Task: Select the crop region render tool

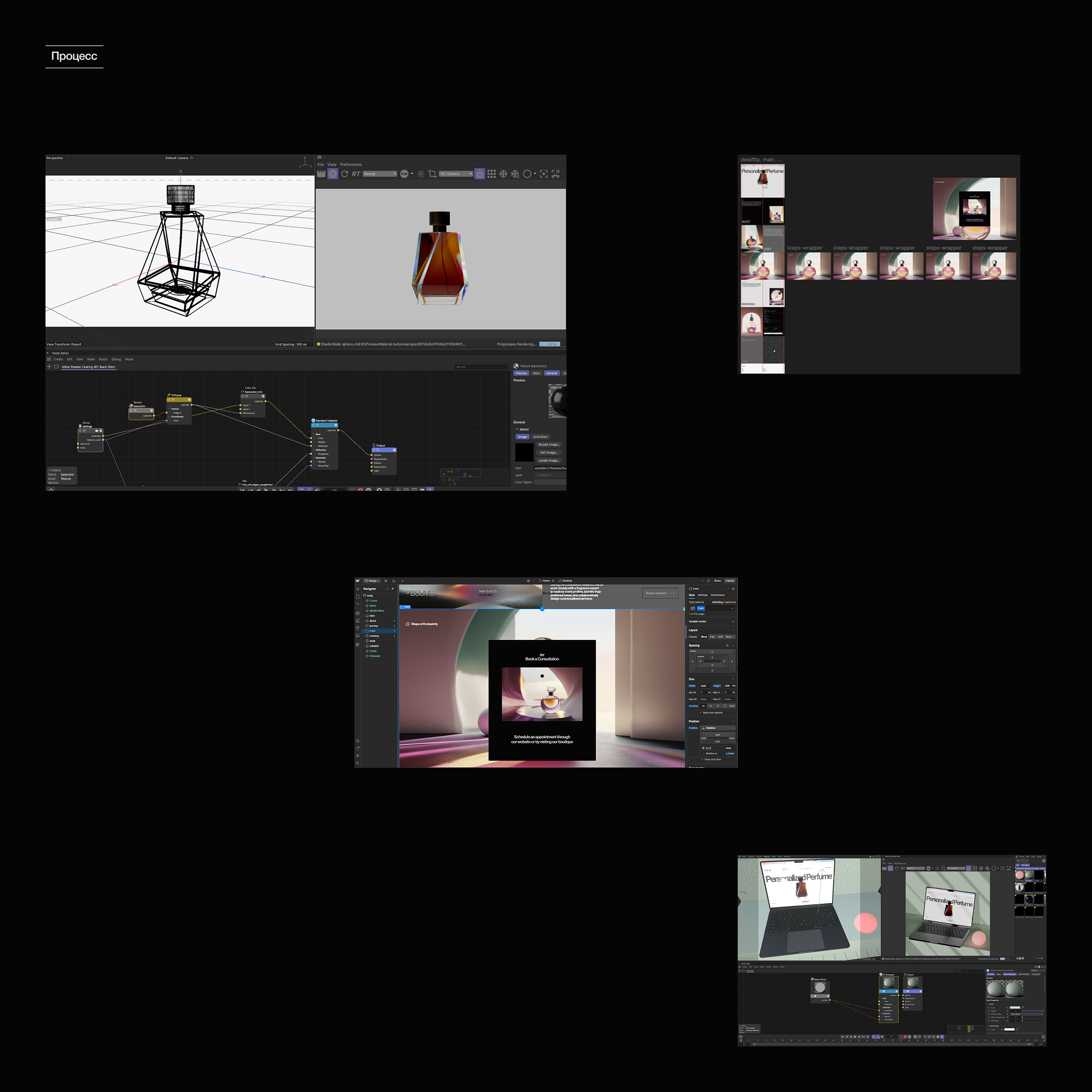Action: coord(432,174)
